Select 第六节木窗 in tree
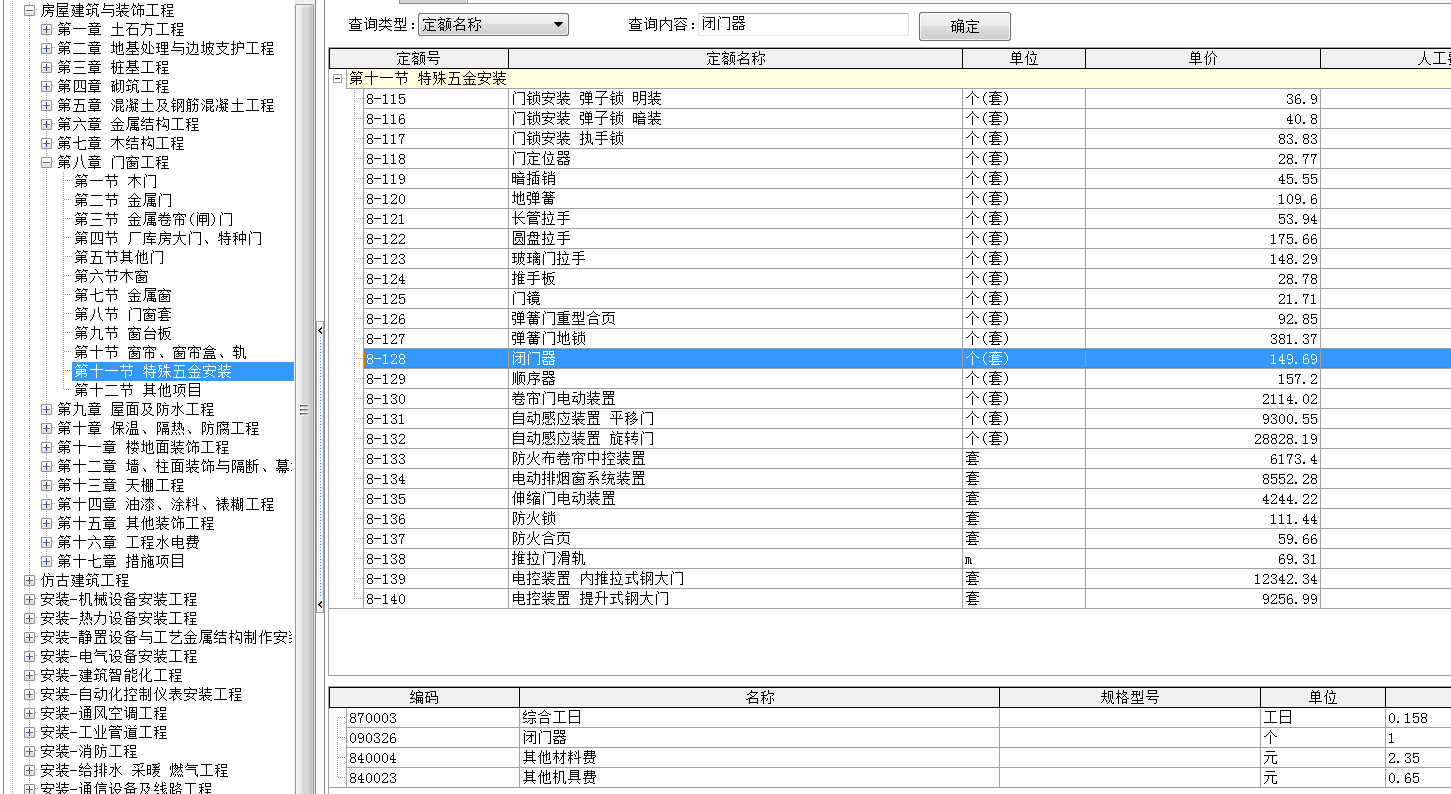 point(111,276)
